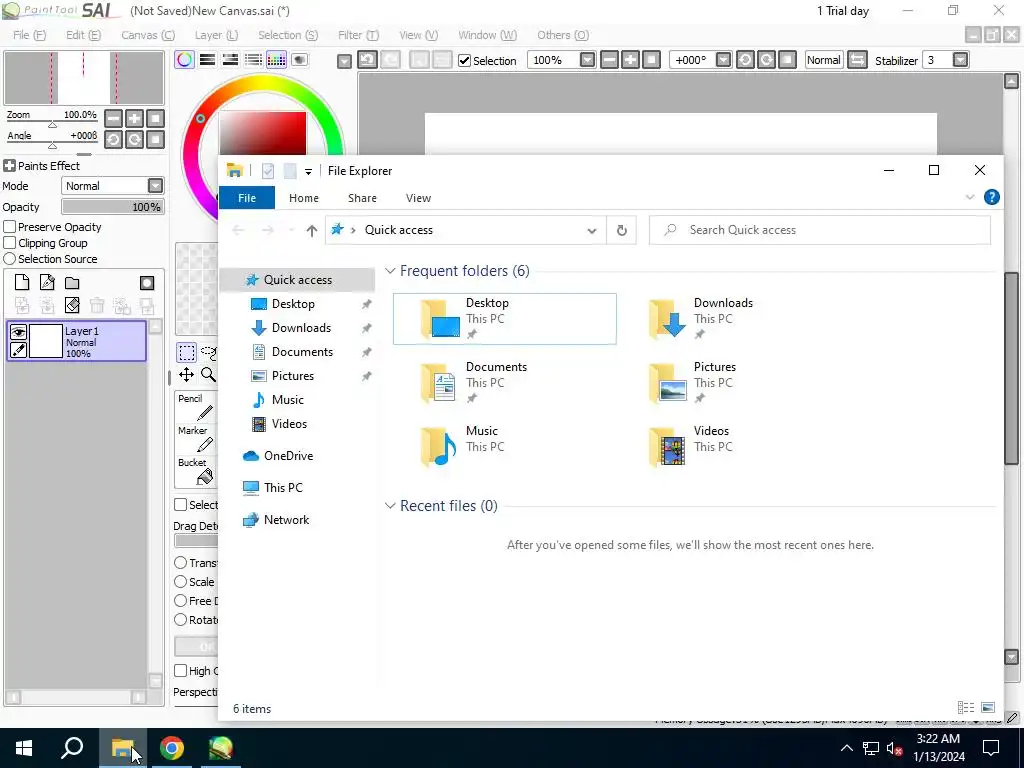Select the Rotate radio button in SAI

181,619
